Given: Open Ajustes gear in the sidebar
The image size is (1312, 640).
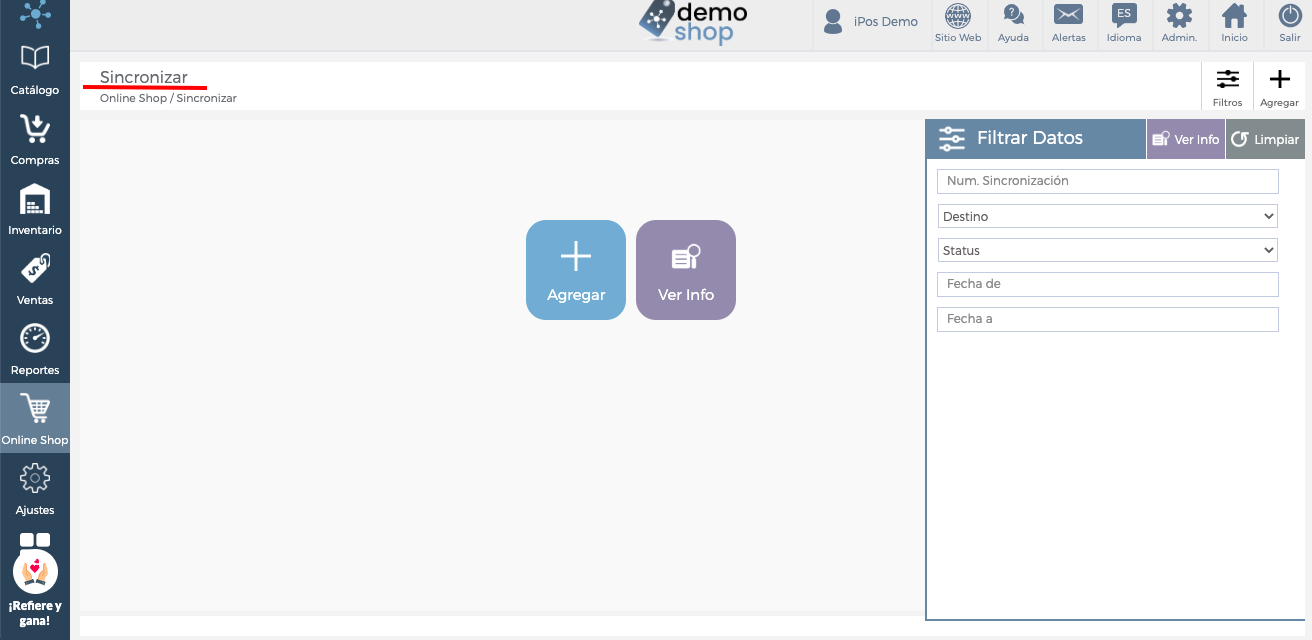Looking at the screenshot, I should (35, 488).
